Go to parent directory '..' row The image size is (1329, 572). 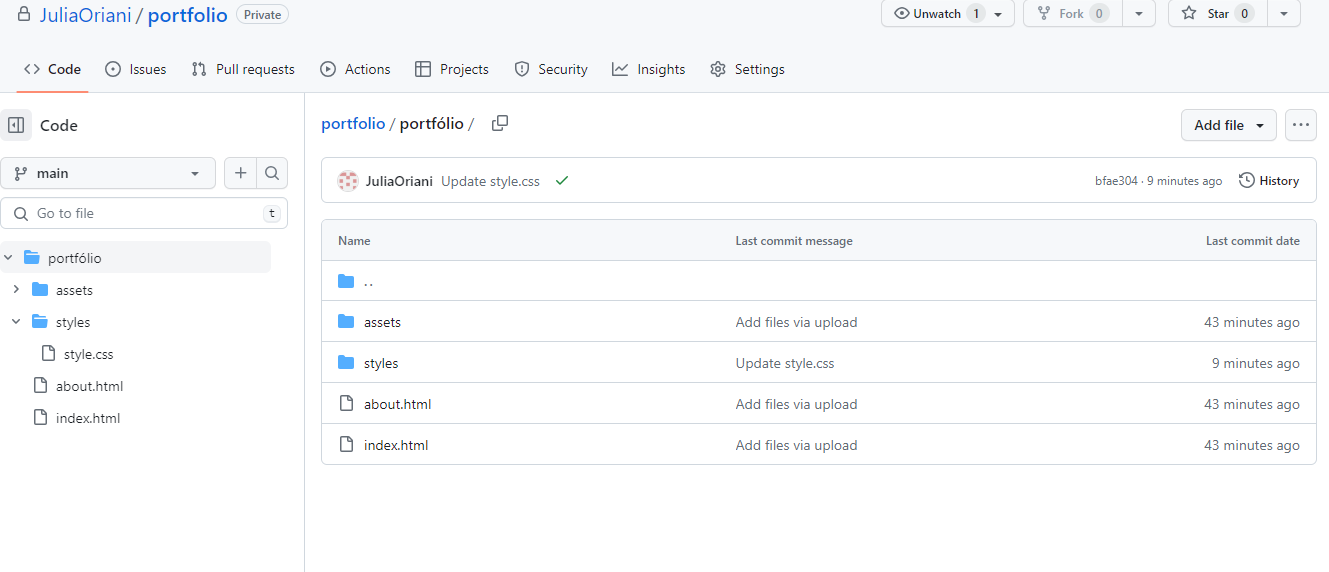(818, 281)
